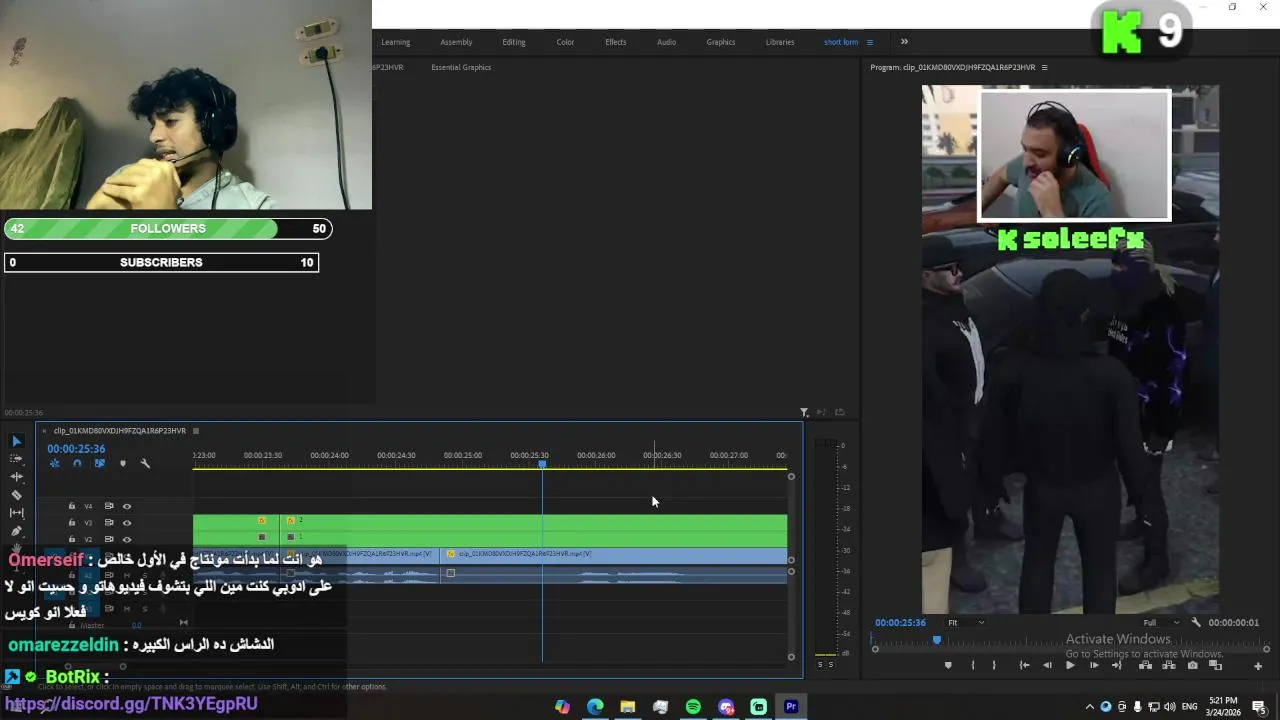Click Program monitor playhead scrub marker

click(x=937, y=639)
